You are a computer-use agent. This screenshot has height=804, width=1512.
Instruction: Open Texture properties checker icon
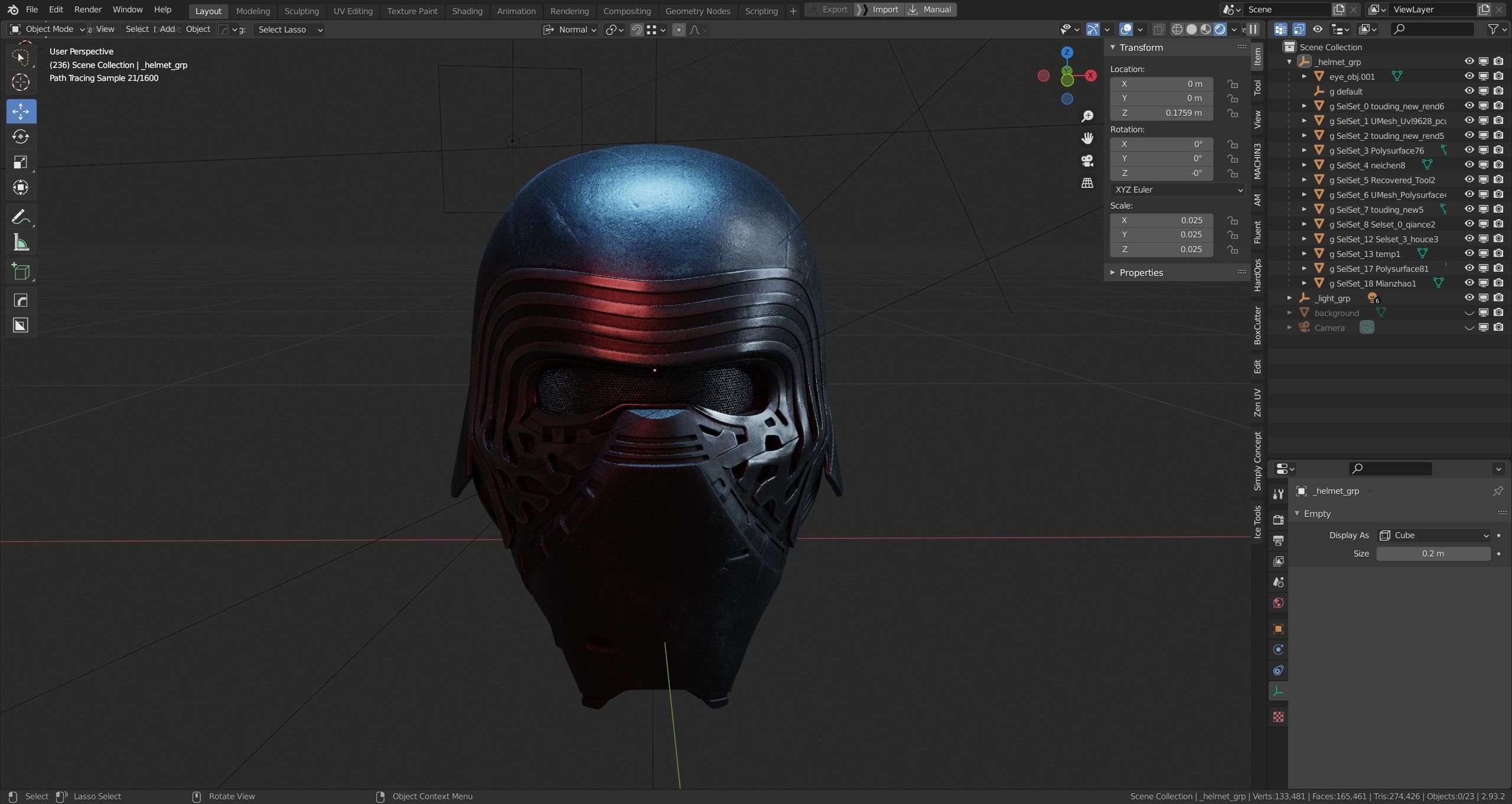[x=1278, y=717]
